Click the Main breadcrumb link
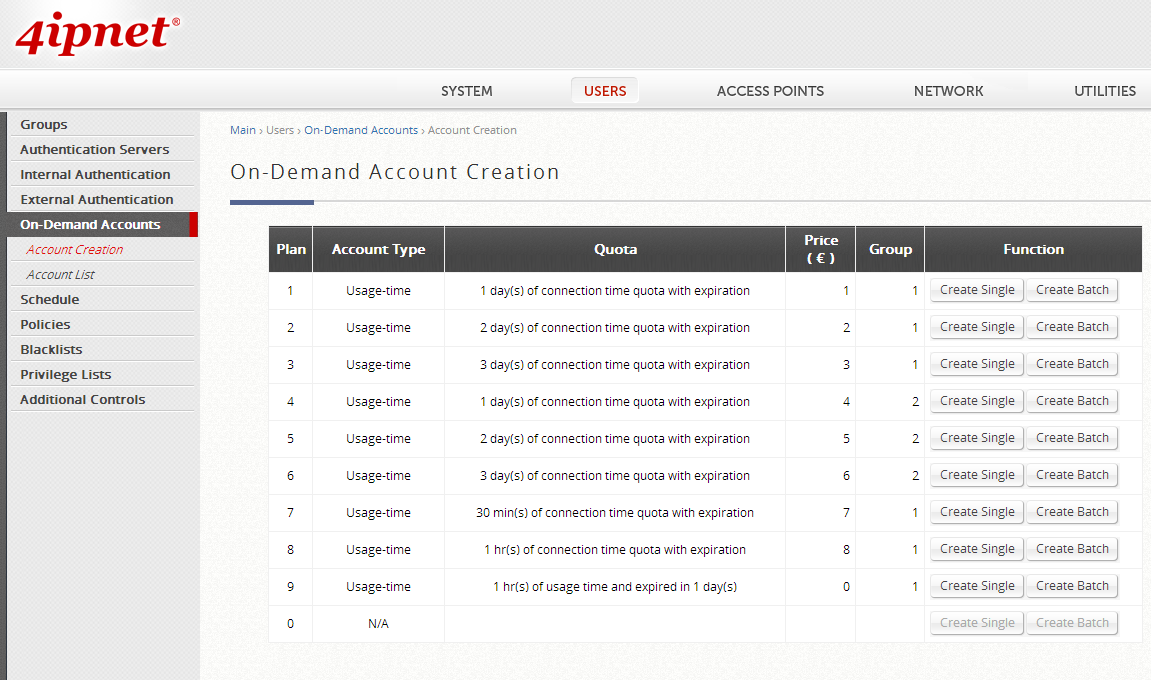This screenshot has width=1151, height=680. tap(243, 130)
